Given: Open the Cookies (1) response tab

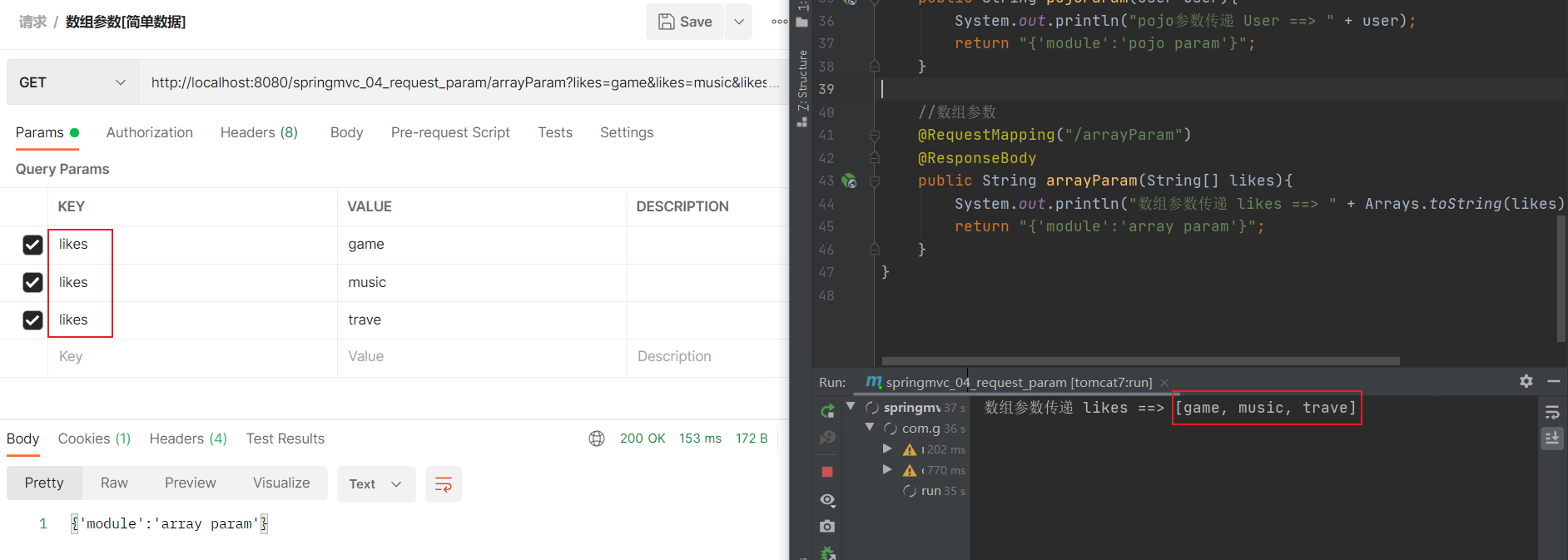Looking at the screenshot, I should (94, 439).
